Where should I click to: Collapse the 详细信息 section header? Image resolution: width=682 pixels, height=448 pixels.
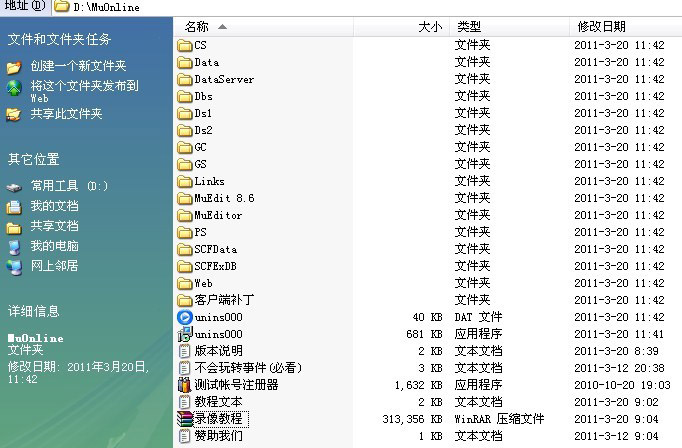coord(34,311)
